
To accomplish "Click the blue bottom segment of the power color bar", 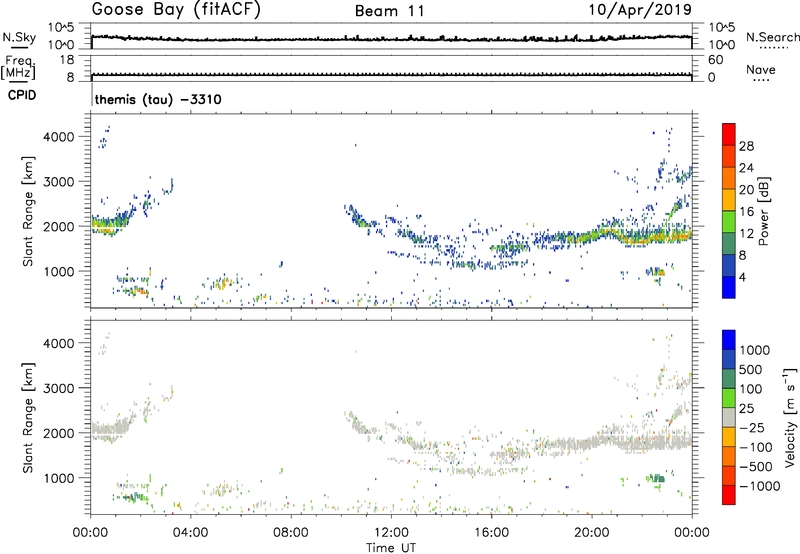I will [729, 287].
